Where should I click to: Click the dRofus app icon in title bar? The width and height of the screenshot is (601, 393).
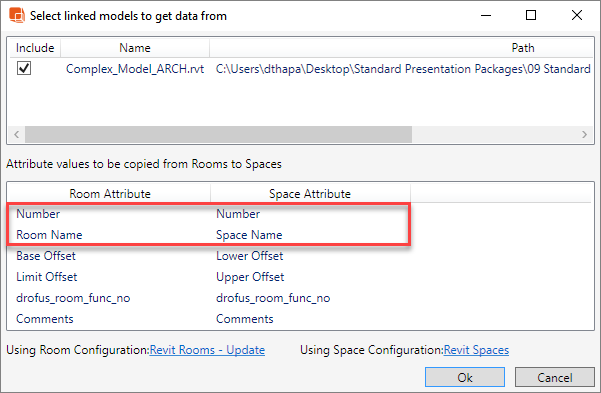tap(17, 15)
